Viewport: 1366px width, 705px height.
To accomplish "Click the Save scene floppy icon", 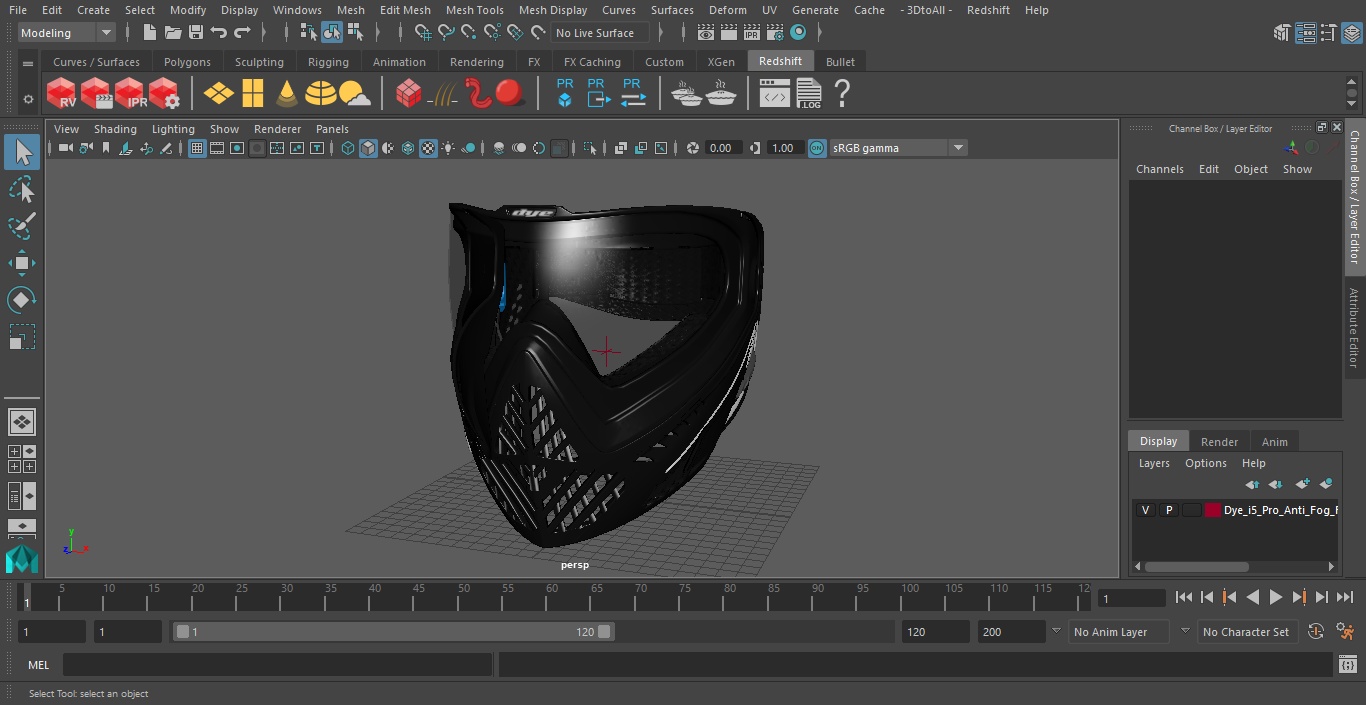I will click(196, 33).
